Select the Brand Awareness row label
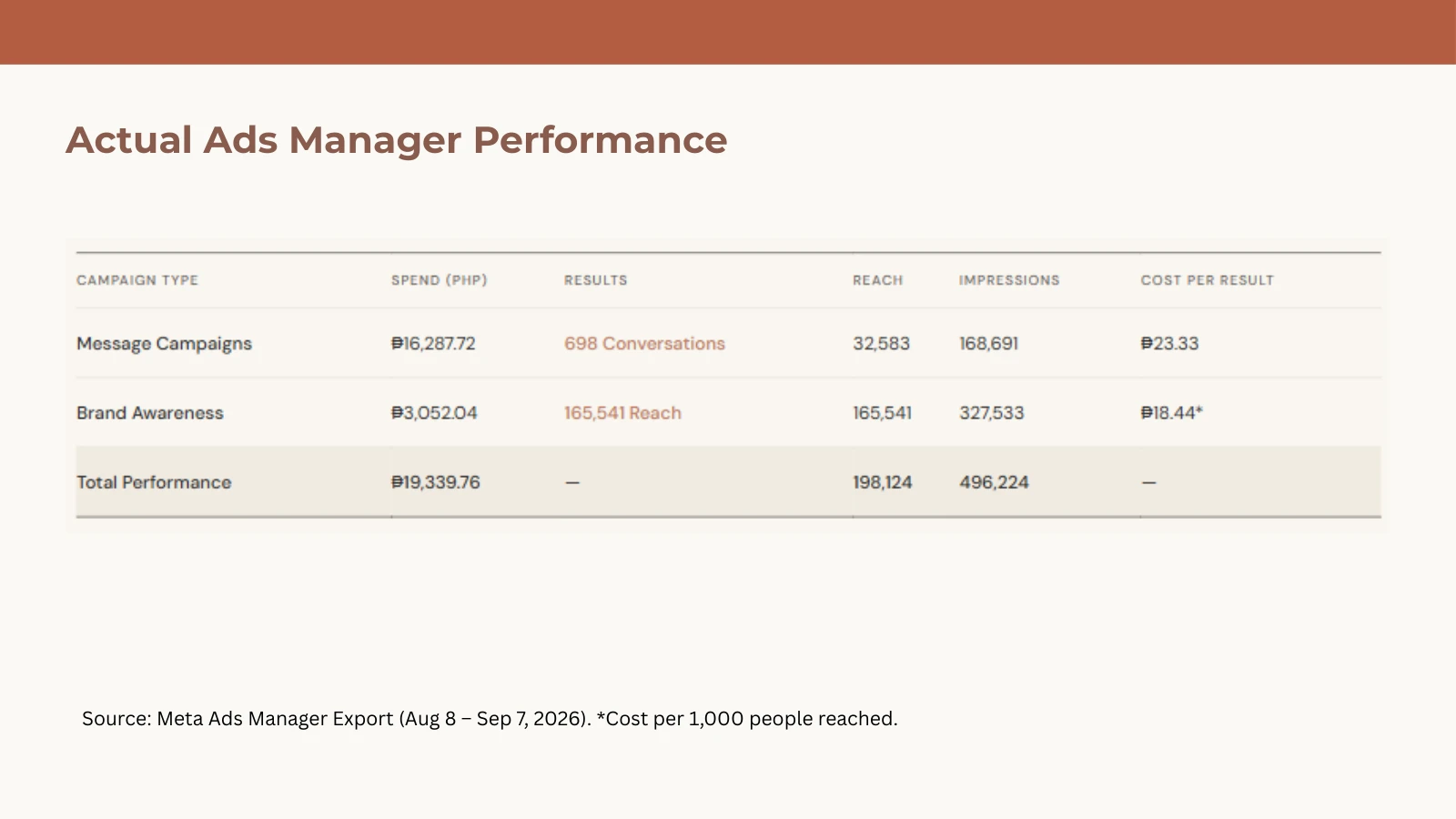Image resolution: width=1456 pixels, height=819 pixels. point(150,413)
